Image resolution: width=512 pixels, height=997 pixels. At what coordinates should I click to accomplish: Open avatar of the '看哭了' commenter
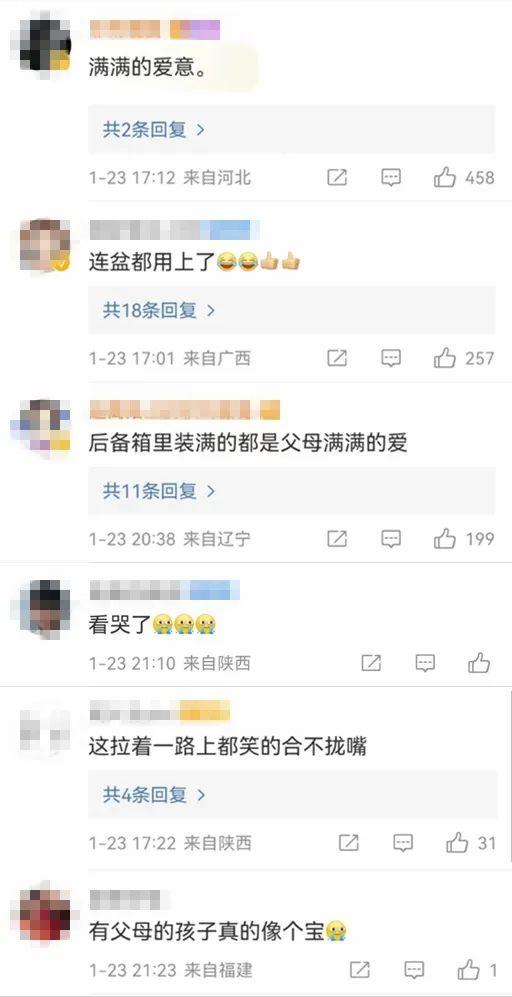[45, 609]
